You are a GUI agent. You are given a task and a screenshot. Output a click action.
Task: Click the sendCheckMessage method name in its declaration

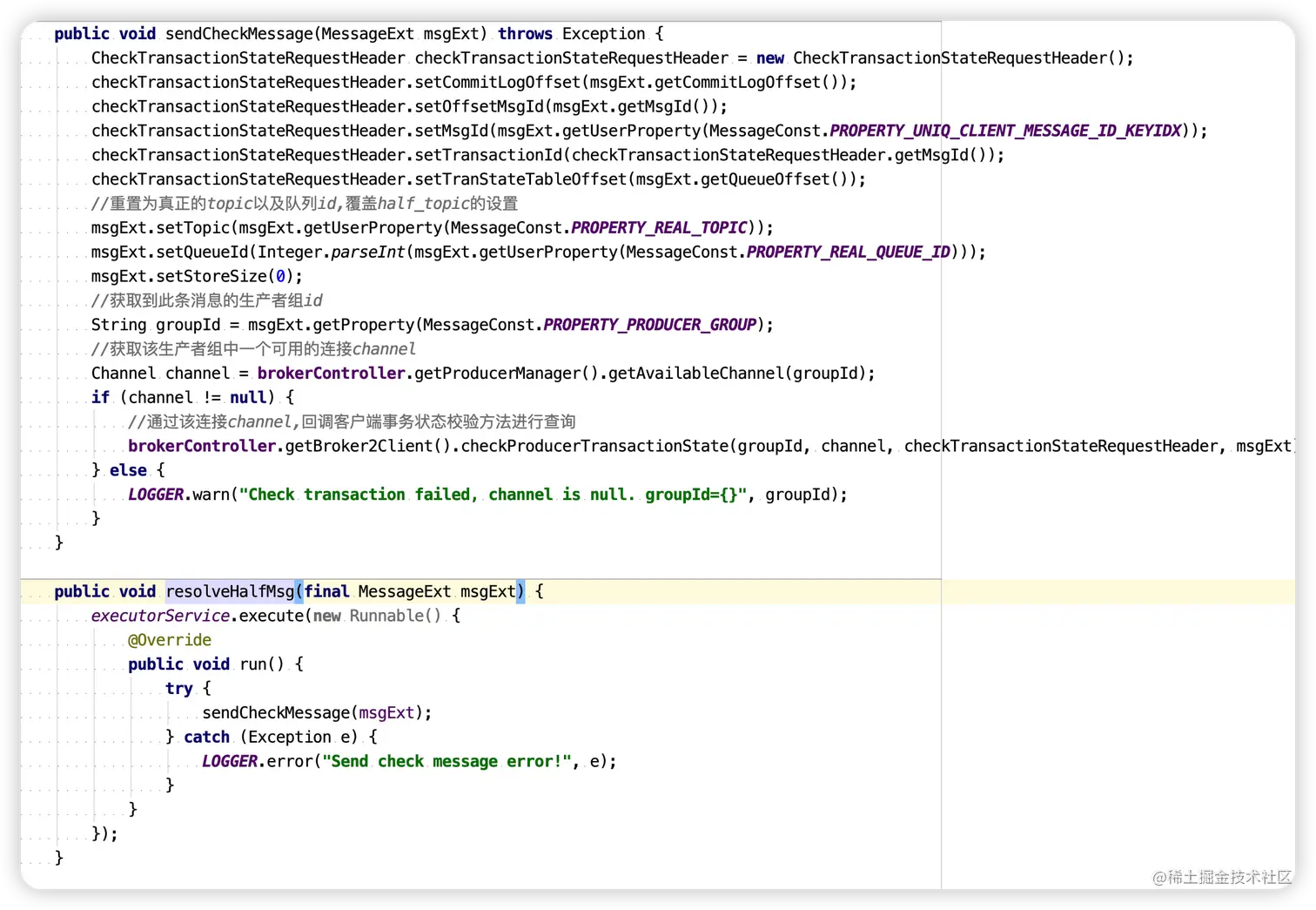pyautogui.click(x=239, y=34)
